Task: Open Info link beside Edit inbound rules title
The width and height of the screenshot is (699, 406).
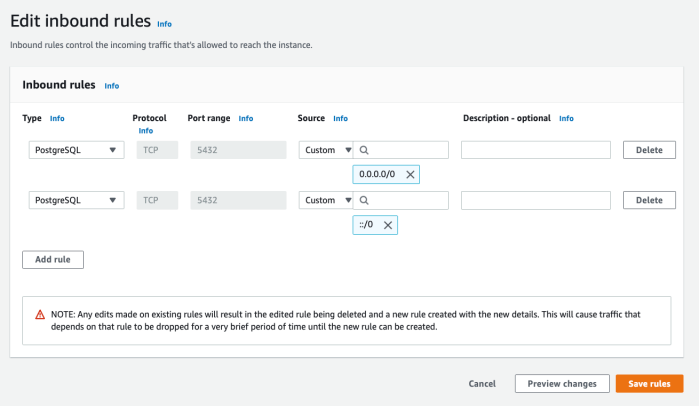Action: tap(165, 23)
